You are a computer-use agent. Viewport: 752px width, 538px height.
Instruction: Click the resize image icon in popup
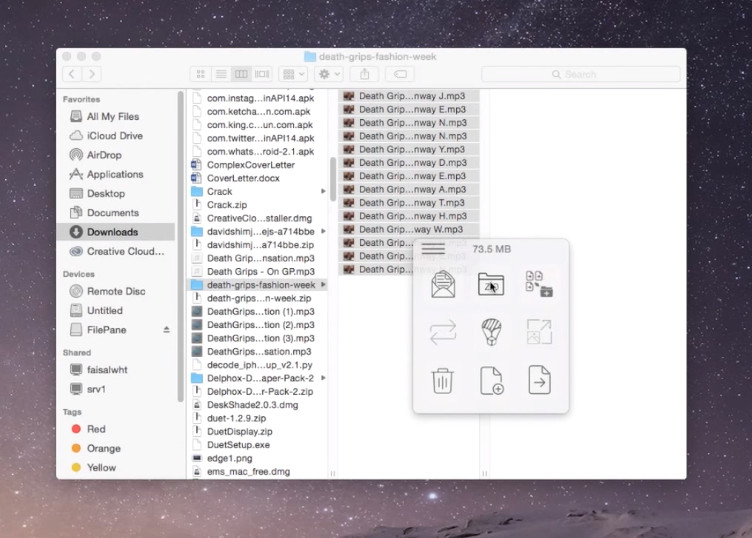pyautogui.click(x=539, y=332)
